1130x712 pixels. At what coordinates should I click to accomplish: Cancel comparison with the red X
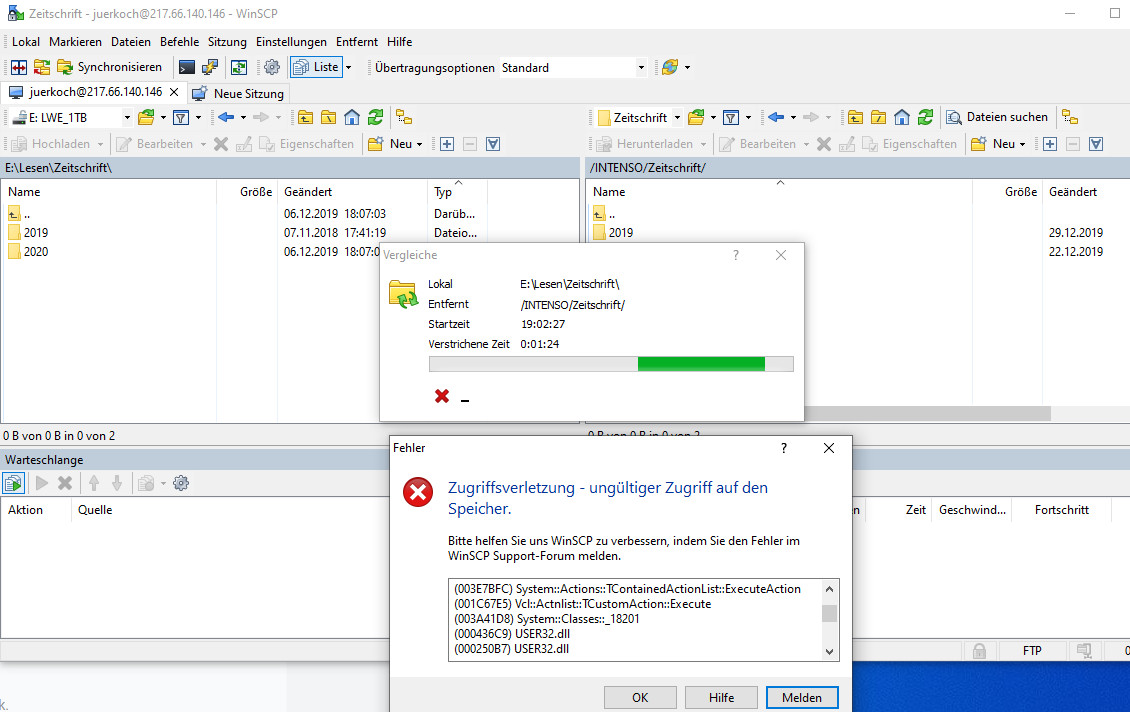[x=442, y=397]
